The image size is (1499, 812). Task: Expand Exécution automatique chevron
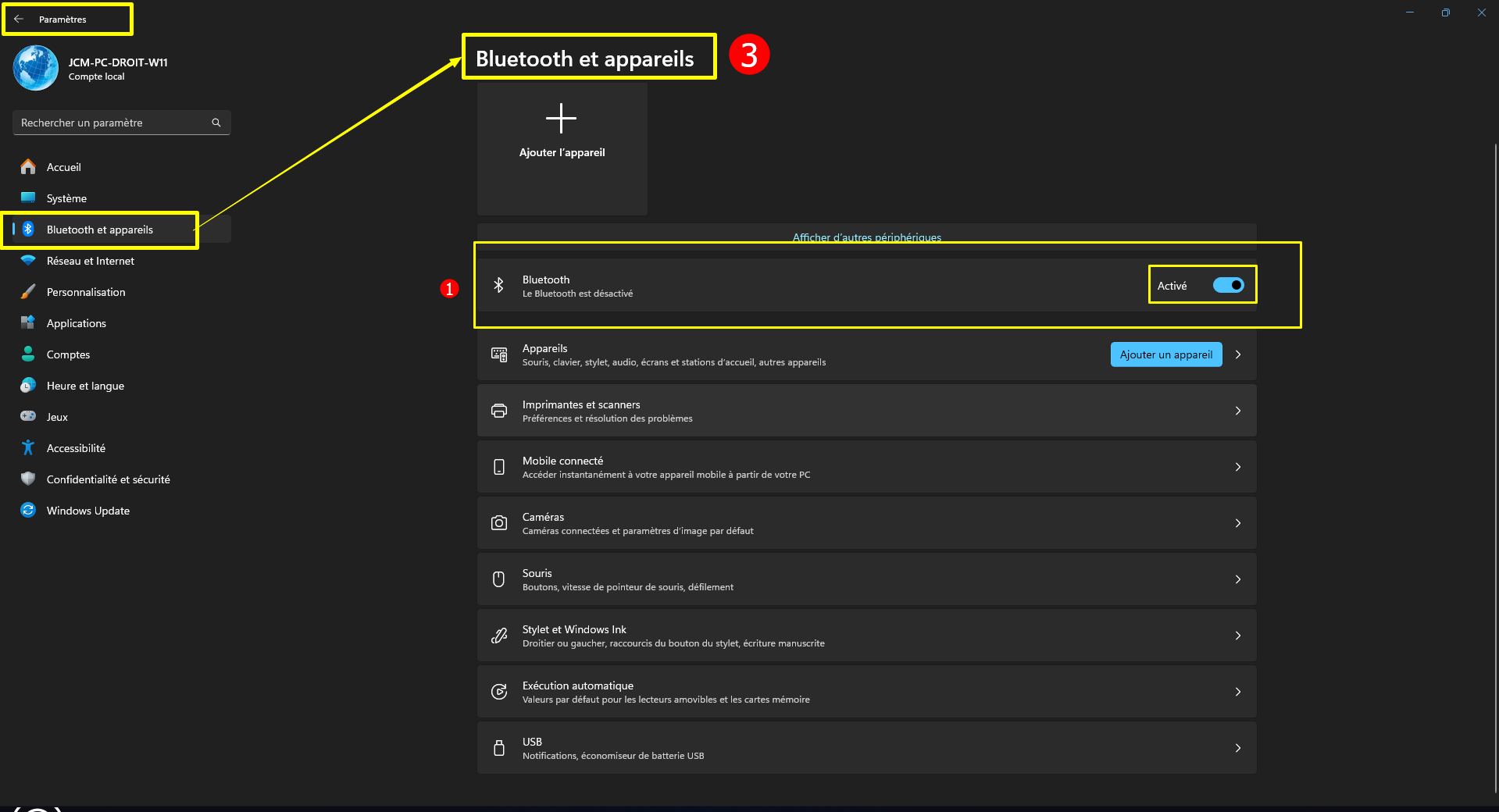tap(1238, 692)
